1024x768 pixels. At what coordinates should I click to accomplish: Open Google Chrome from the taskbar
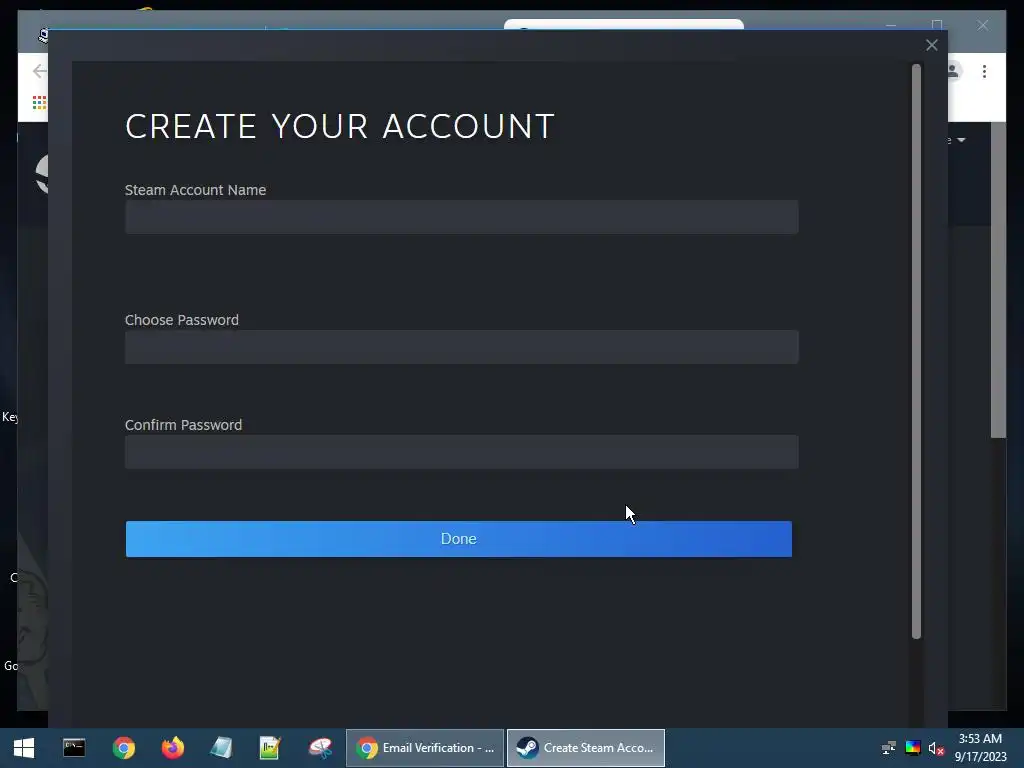click(x=123, y=748)
